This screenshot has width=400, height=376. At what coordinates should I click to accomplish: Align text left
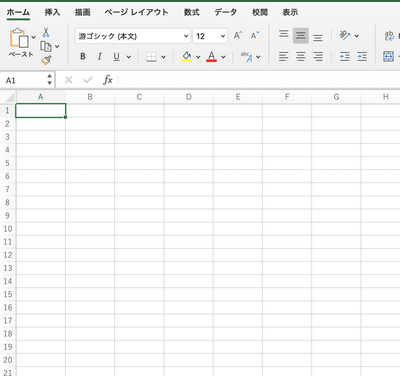(284, 57)
